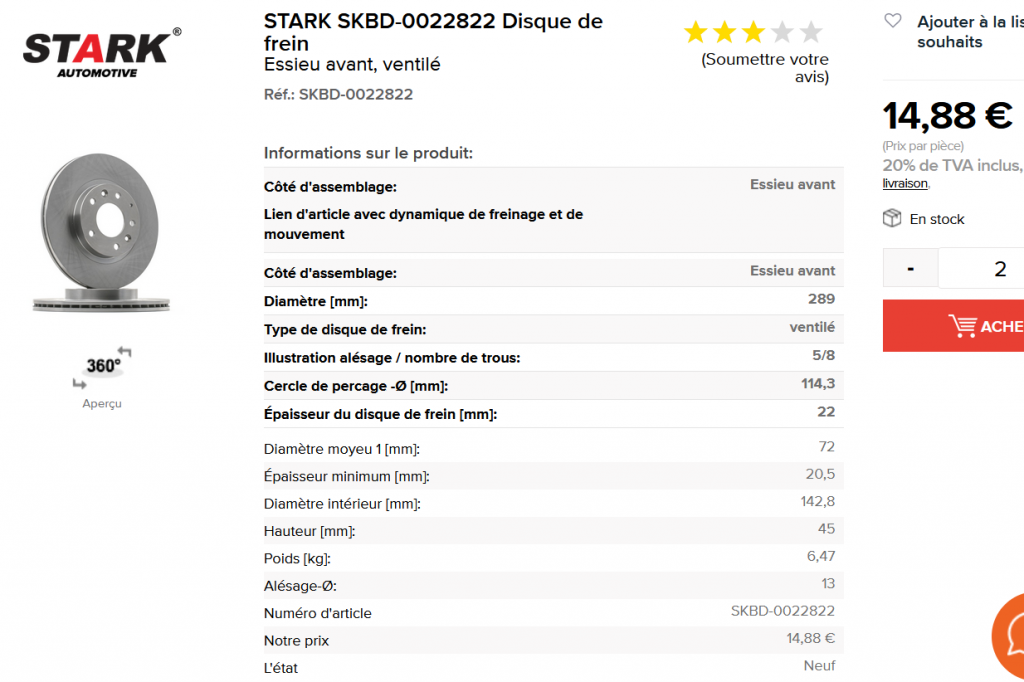Click the STARK Automotive brand logo
Image resolution: width=1024 pixels, height=682 pixels.
pyautogui.click(x=102, y=54)
